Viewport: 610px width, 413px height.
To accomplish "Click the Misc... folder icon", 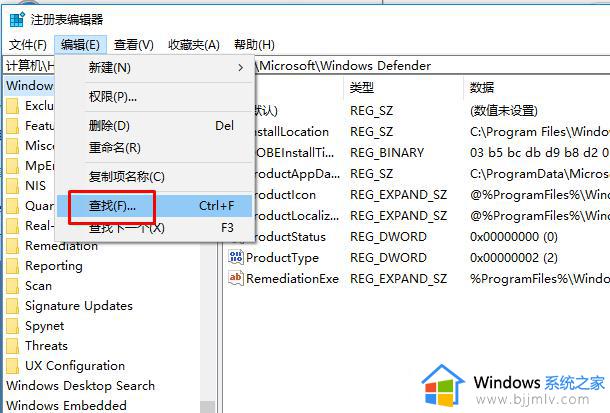I will coord(12,146).
